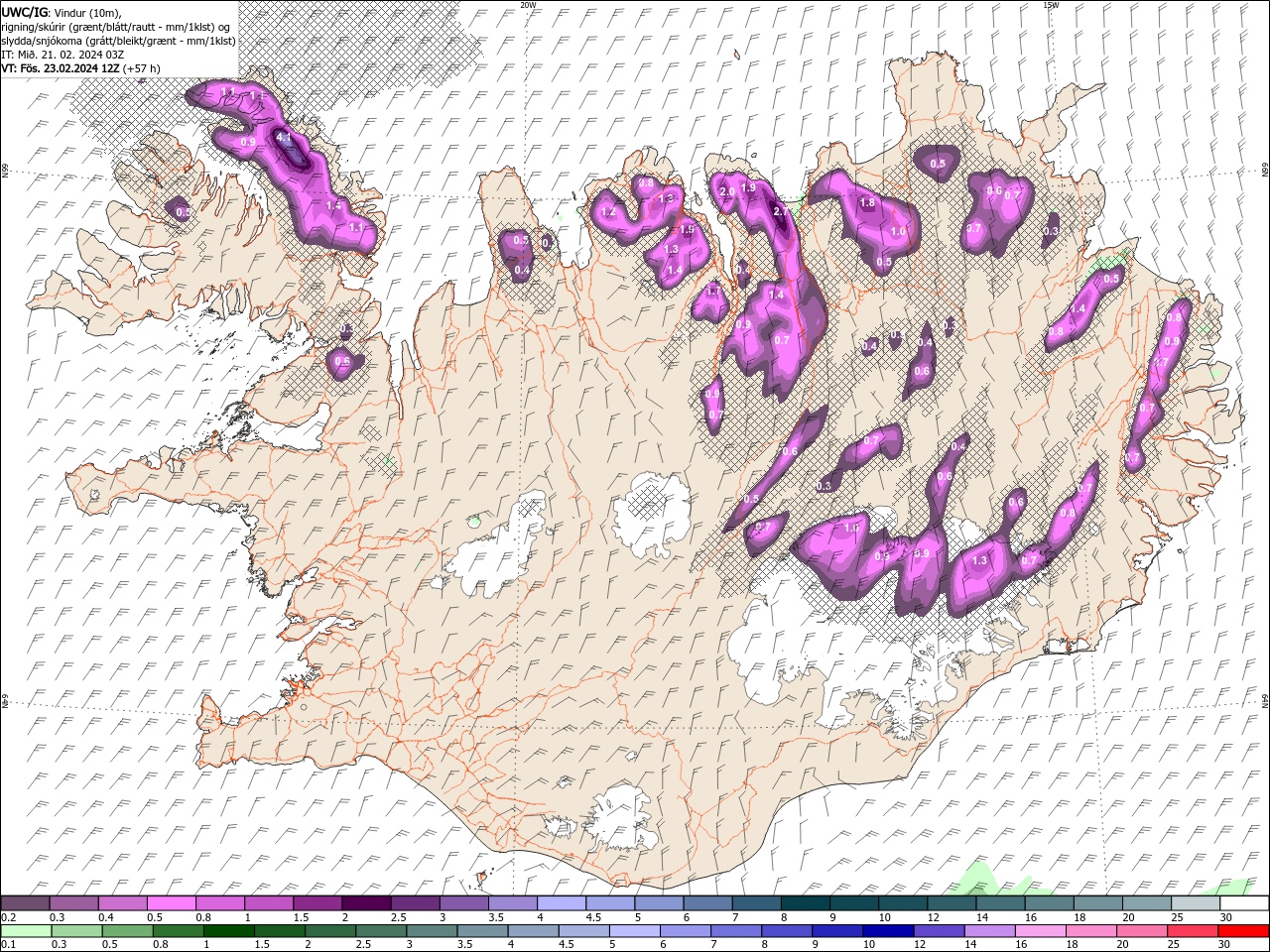
Task: Click the 1.8 snowfall value on map
Action: (x=867, y=202)
